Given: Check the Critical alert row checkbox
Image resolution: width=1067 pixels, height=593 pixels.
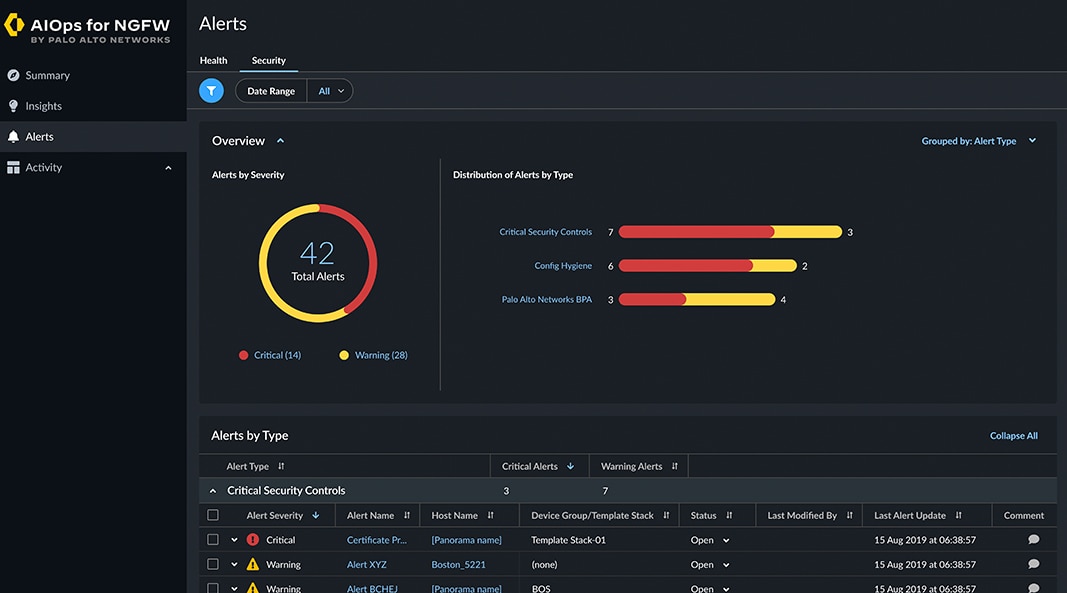Looking at the screenshot, I should (212, 540).
